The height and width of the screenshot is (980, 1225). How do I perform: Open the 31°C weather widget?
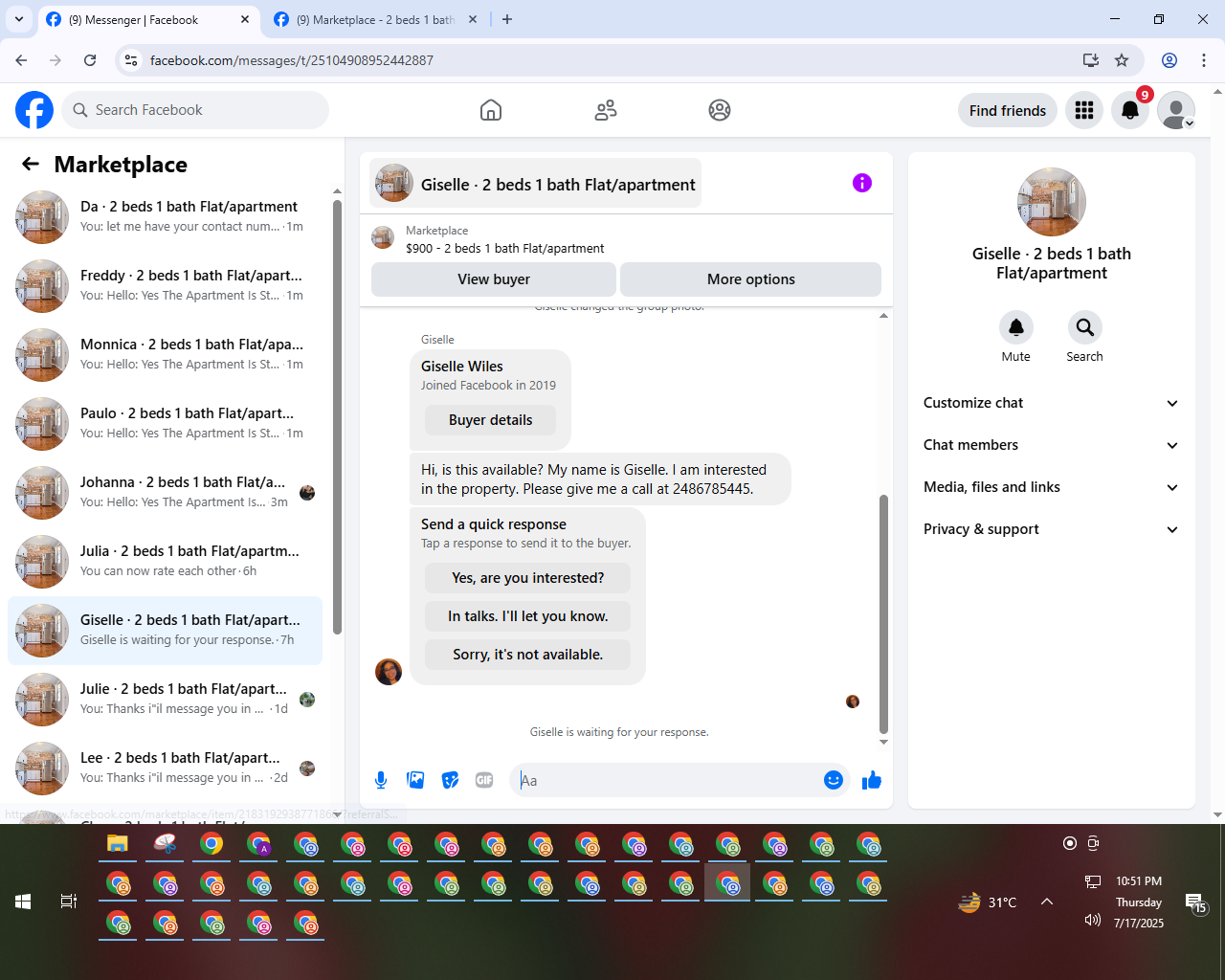(988, 902)
